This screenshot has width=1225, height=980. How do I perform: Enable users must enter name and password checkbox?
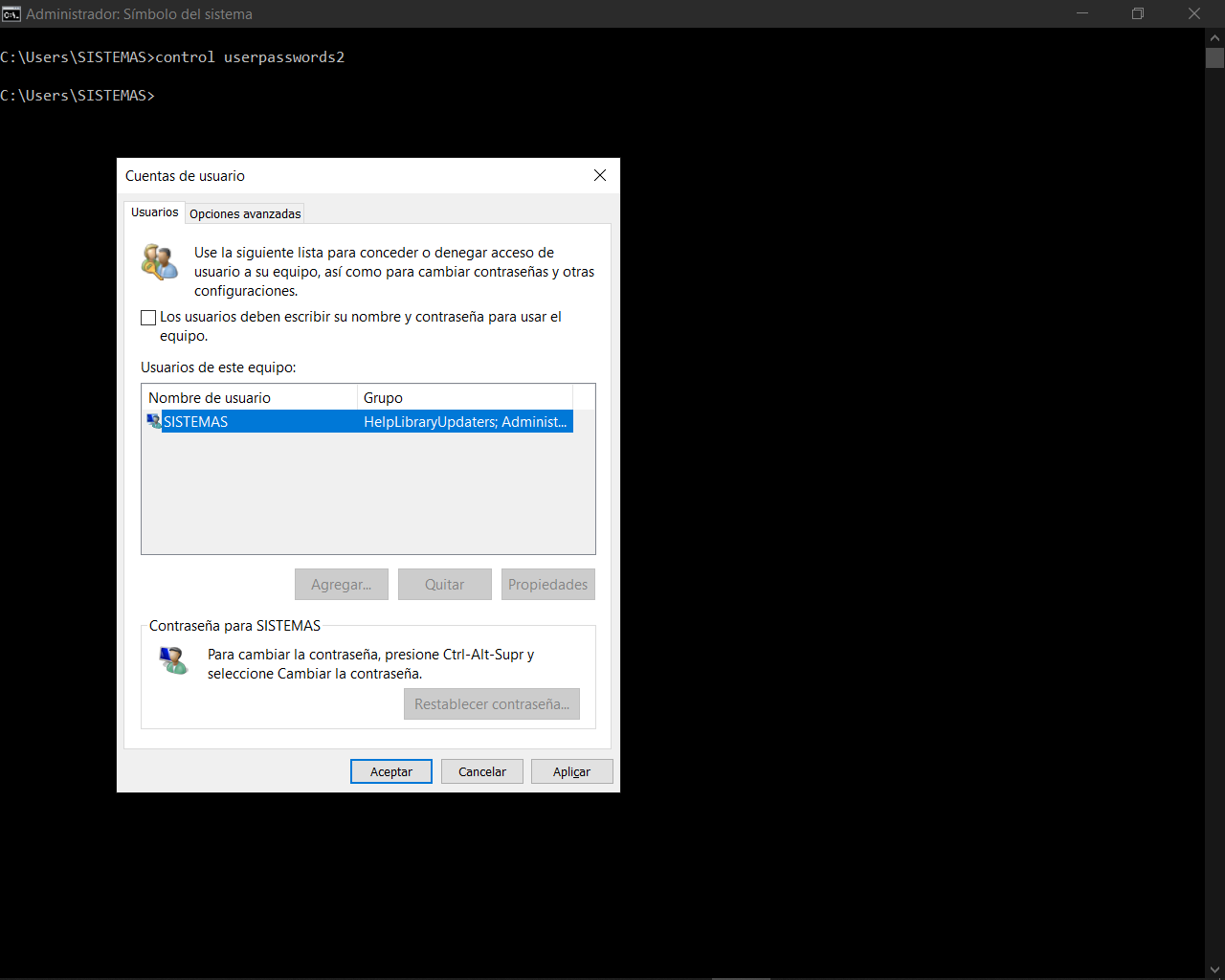[148, 317]
